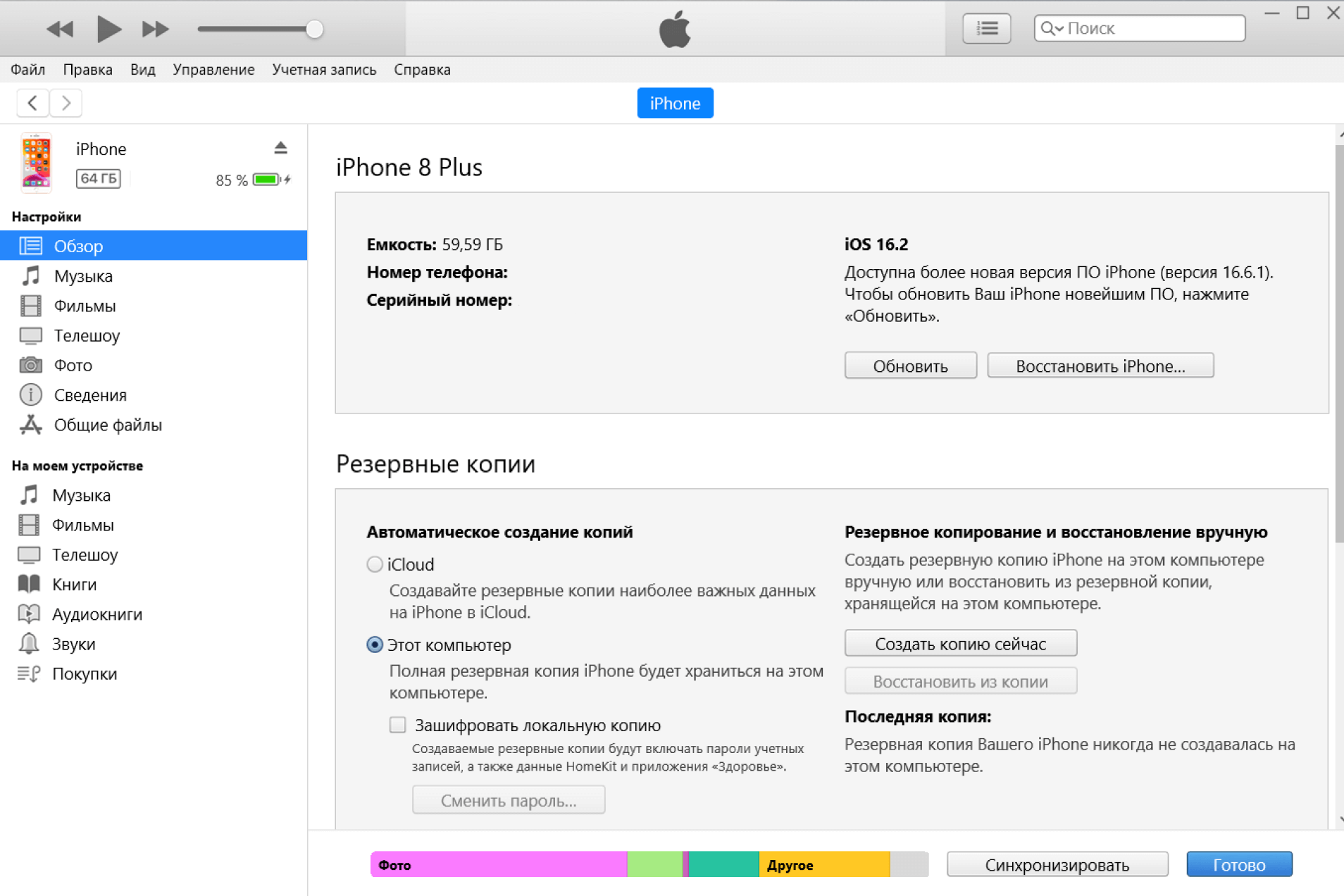Image resolution: width=1344 pixels, height=896 pixels.
Task: Select iCloud backup radio option
Action: pos(375,564)
